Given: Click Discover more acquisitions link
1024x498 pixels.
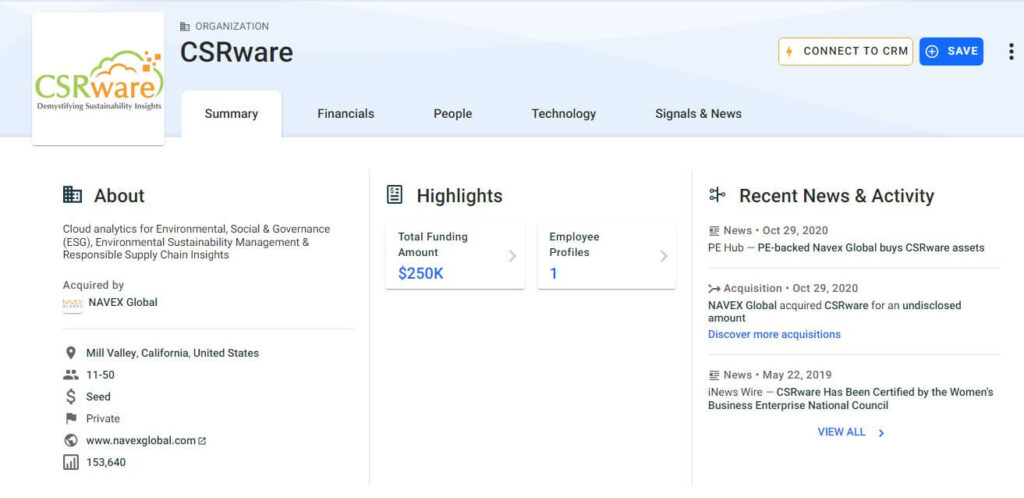Looking at the screenshot, I should click(x=774, y=334).
